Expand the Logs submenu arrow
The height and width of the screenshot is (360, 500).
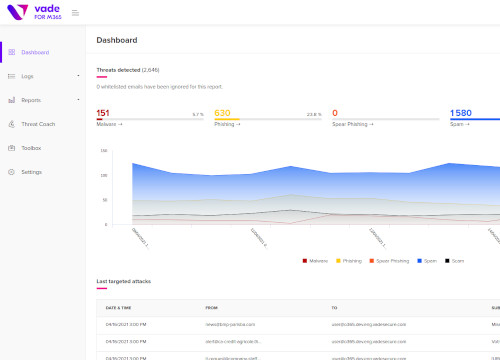pyautogui.click(x=78, y=76)
